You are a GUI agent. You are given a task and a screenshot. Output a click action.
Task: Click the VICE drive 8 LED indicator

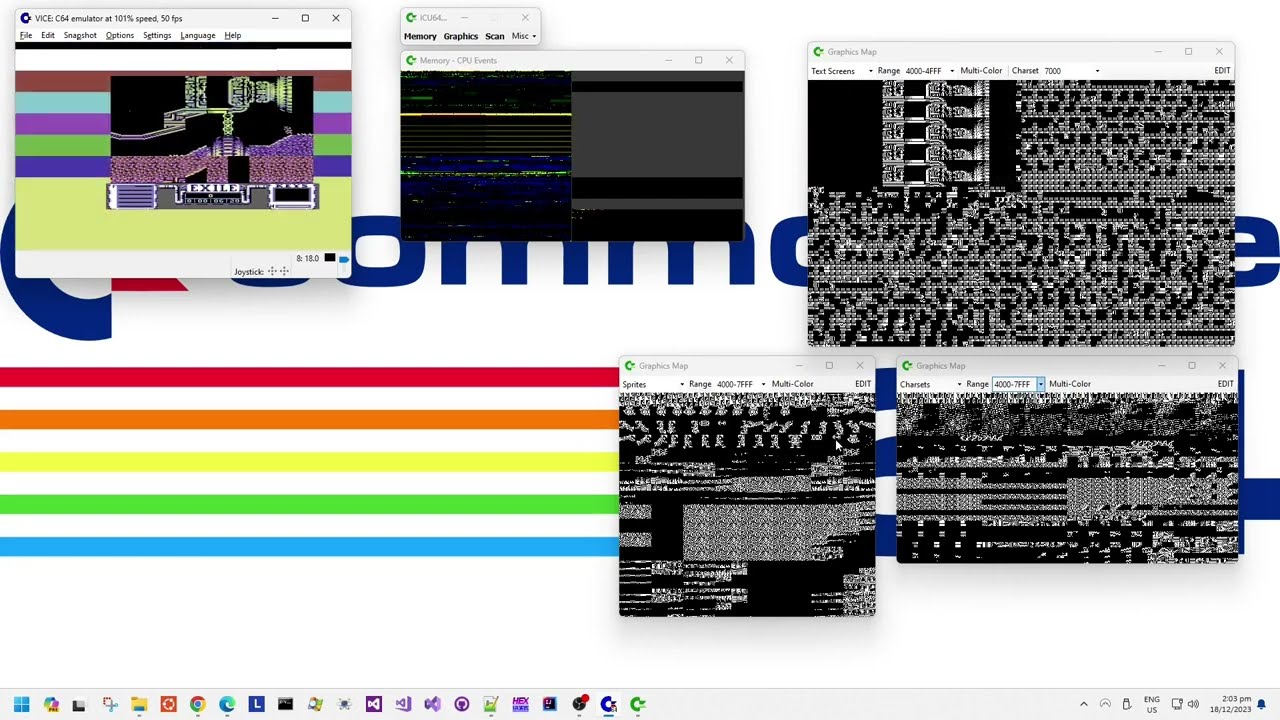tap(329, 258)
